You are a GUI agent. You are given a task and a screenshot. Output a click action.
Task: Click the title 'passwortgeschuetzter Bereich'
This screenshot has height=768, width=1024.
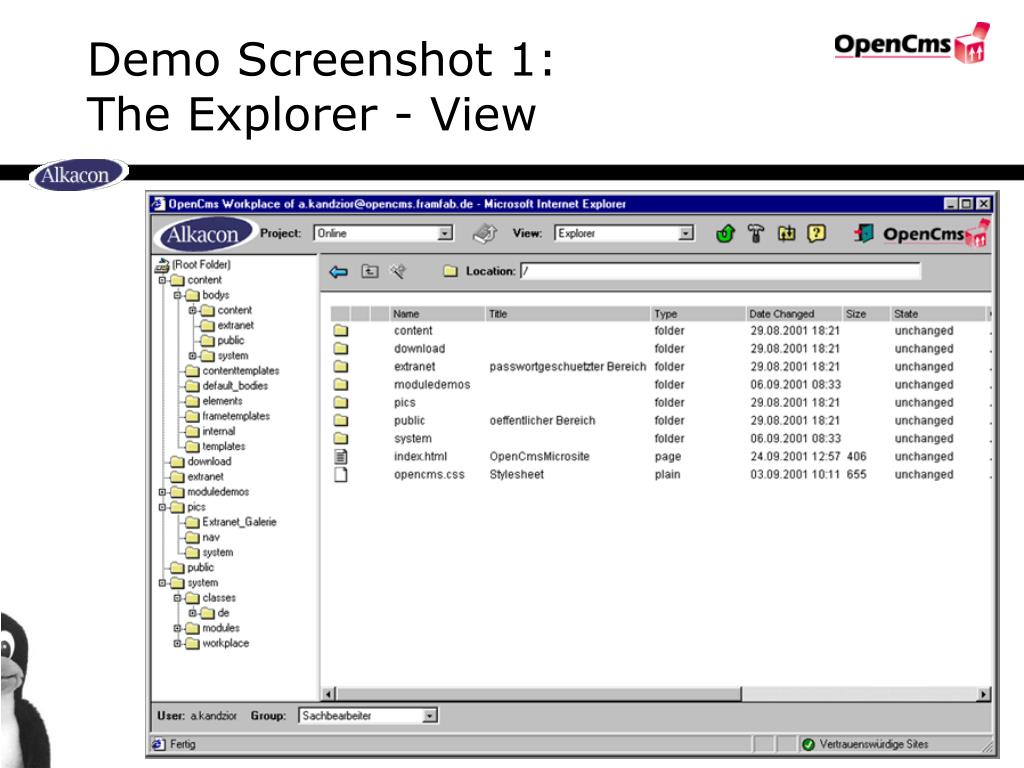click(x=568, y=366)
